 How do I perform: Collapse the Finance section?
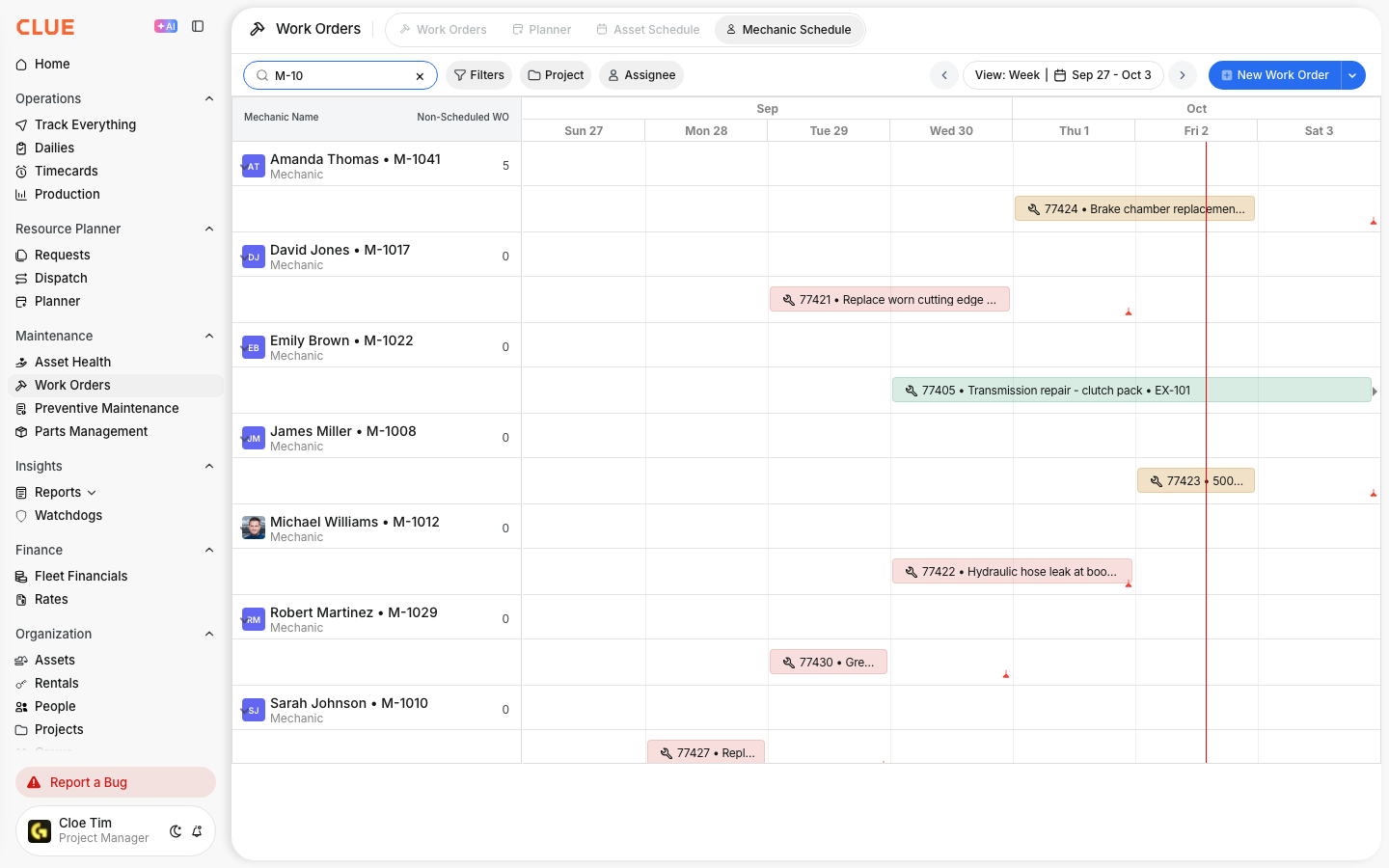(209, 550)
